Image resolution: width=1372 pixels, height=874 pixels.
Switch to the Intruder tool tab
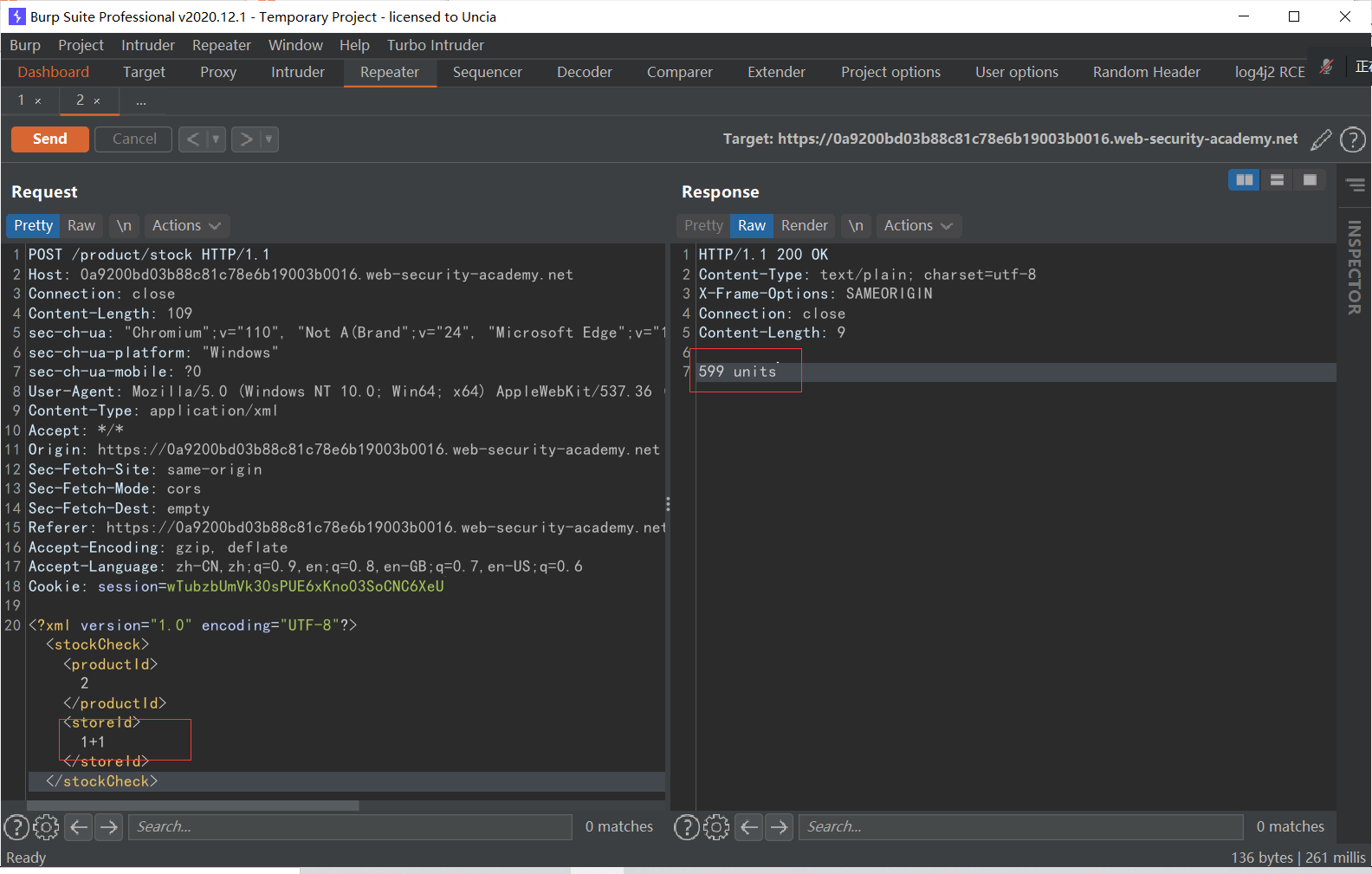click(298, 72)
